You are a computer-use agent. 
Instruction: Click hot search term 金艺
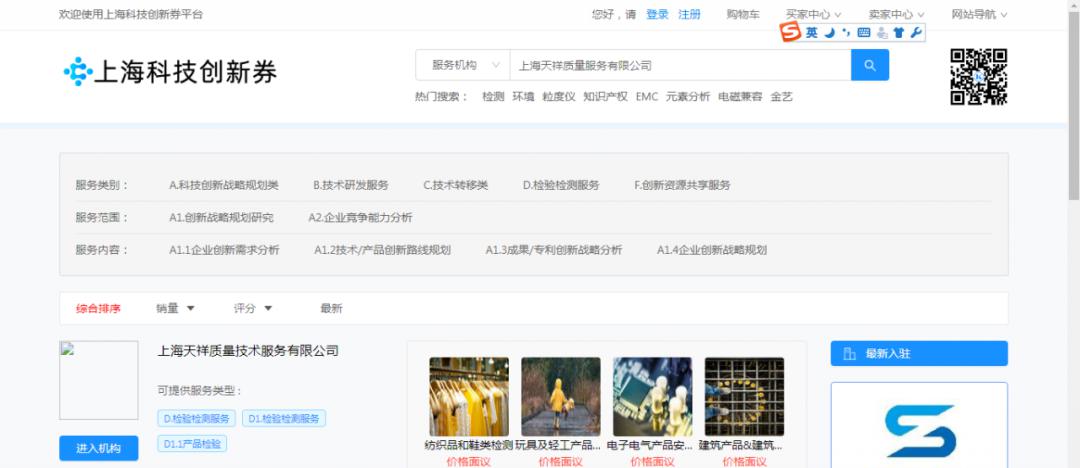(782, 96)
